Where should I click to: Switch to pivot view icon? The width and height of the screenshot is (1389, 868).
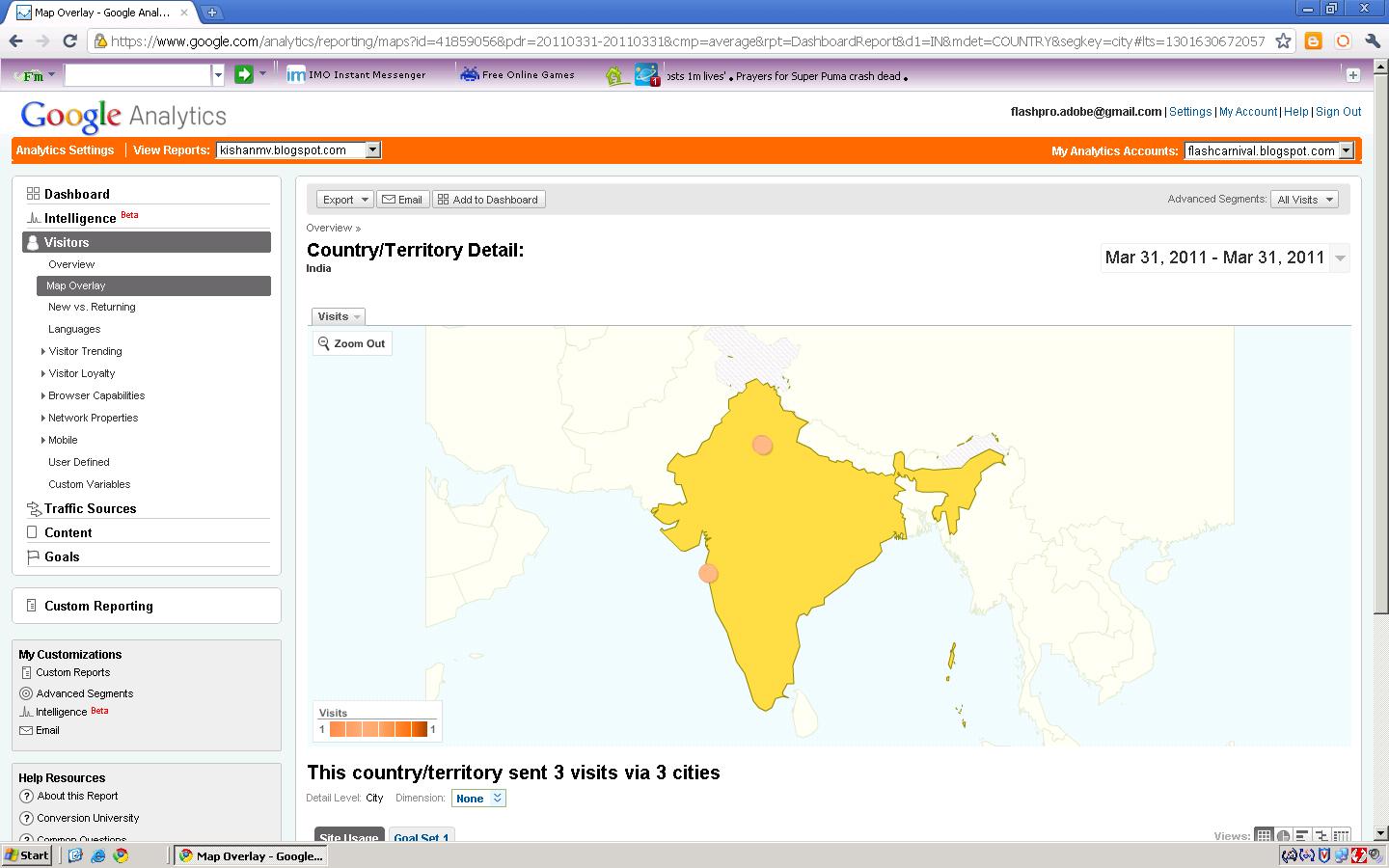coord(1341,835)
